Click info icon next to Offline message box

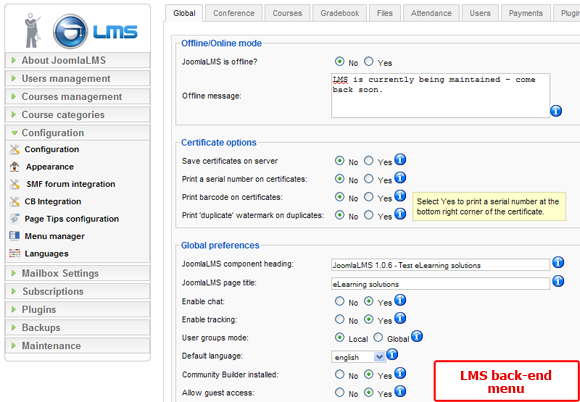[x=556, y=111]
